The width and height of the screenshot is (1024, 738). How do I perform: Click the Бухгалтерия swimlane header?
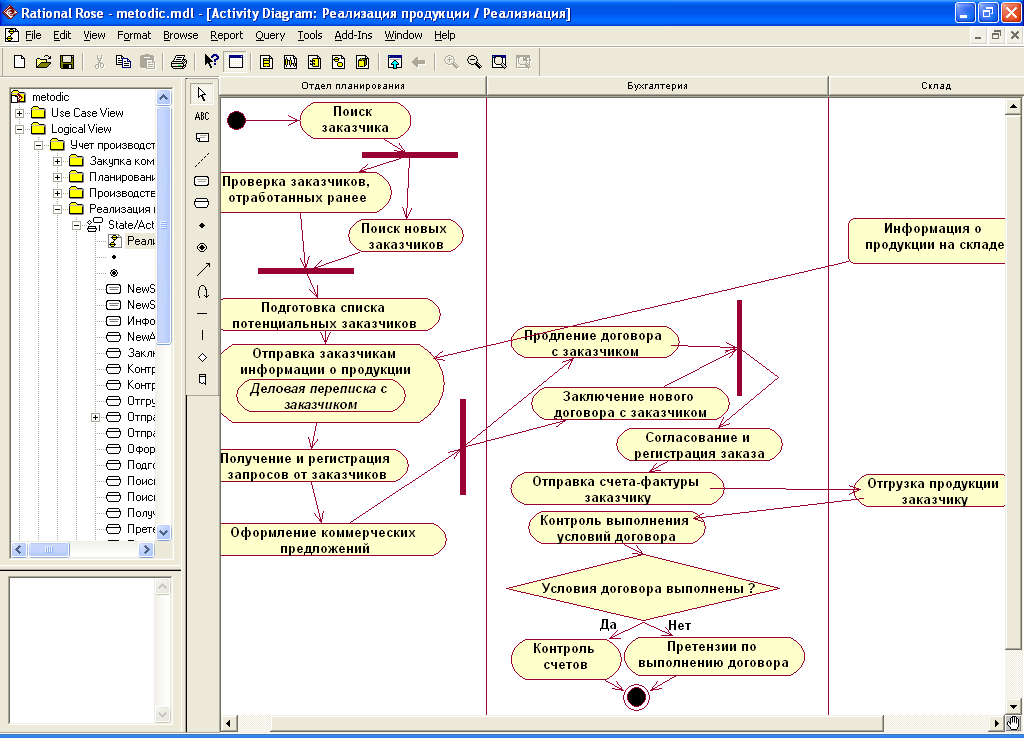[657, 86]
